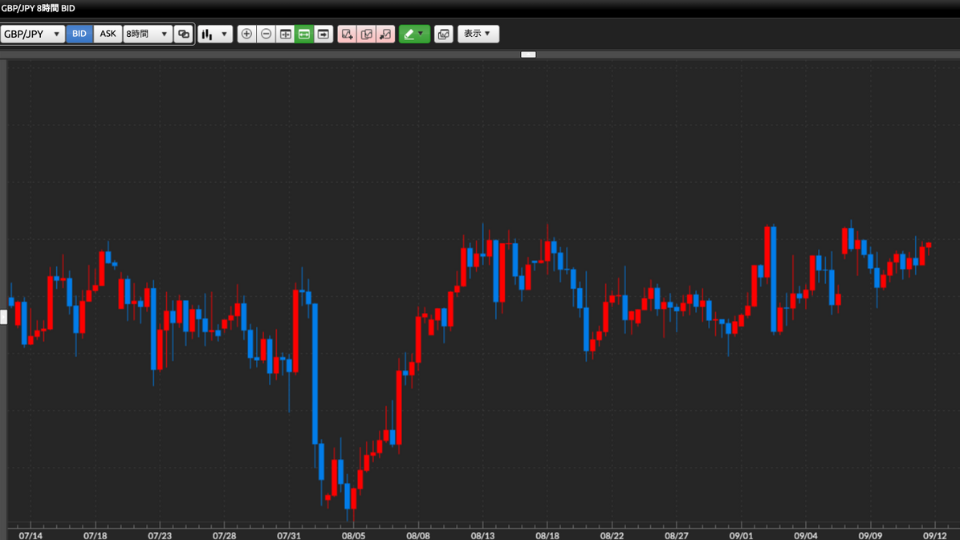Open the candlestick chart type dropdown
Viewport: 960px width, 540px height.
[x=215, y=34]
